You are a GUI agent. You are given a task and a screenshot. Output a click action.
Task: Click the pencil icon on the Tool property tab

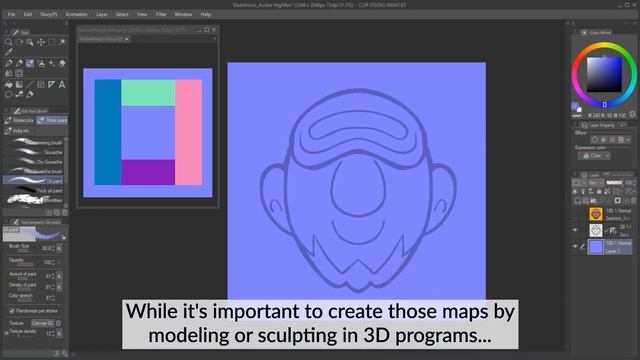pyautogui.click(x=16, y=222)
